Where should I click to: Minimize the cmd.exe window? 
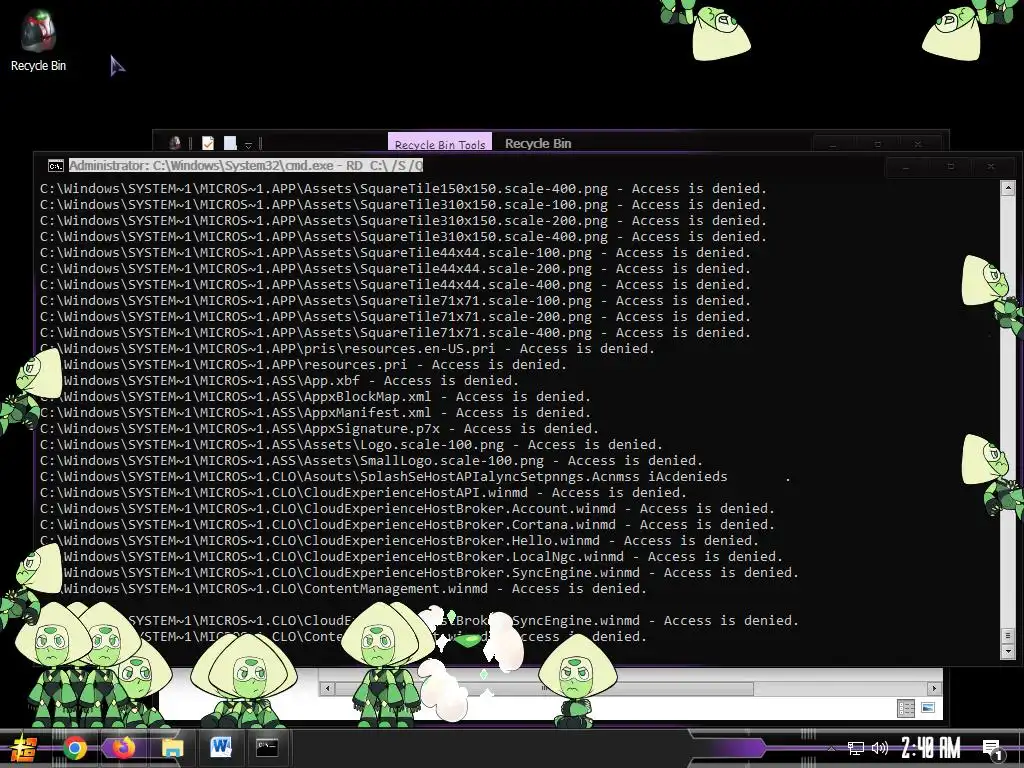coord(905,167)
